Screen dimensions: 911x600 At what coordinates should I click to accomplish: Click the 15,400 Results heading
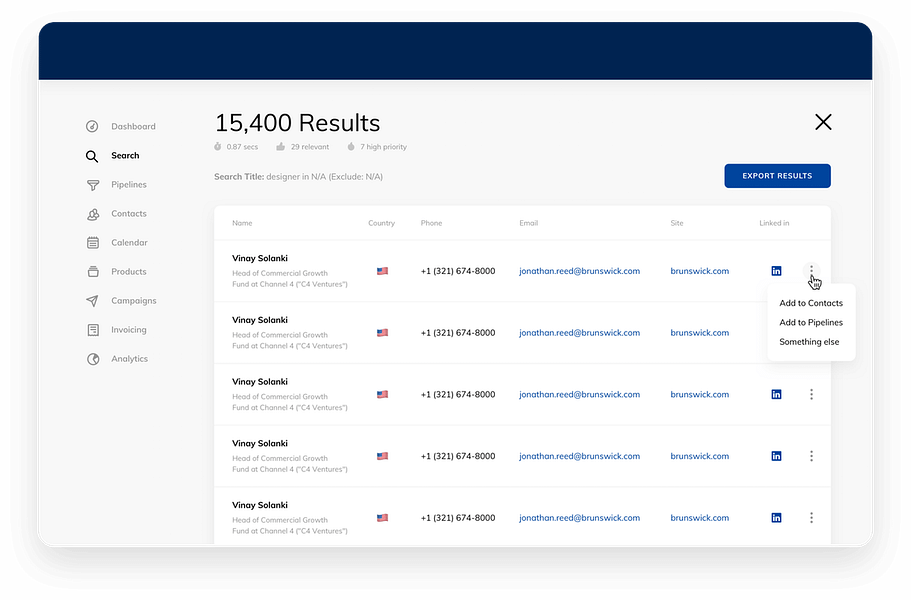(297, 123)
